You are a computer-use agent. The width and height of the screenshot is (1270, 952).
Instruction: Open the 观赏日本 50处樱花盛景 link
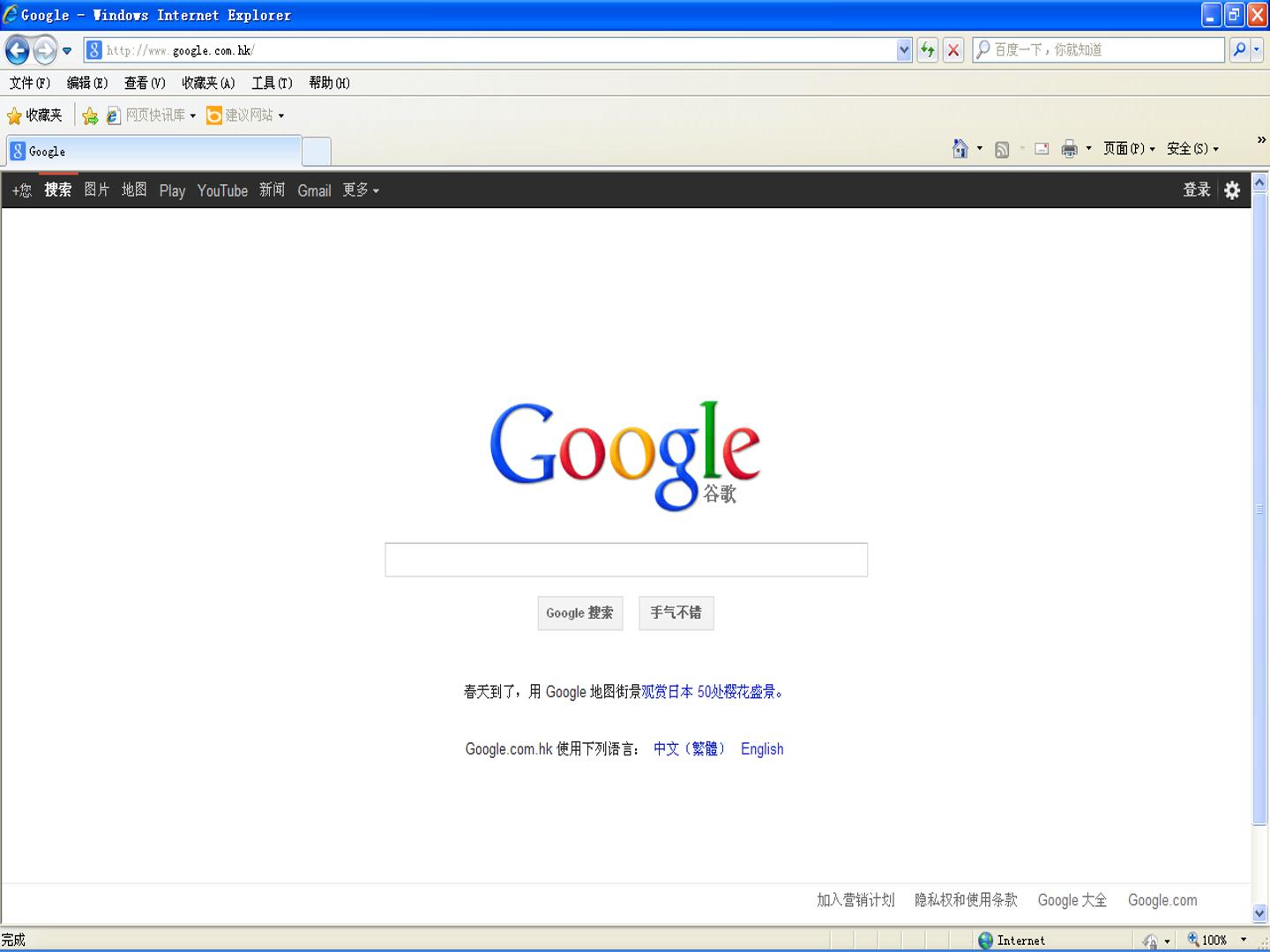coord(712,692)
